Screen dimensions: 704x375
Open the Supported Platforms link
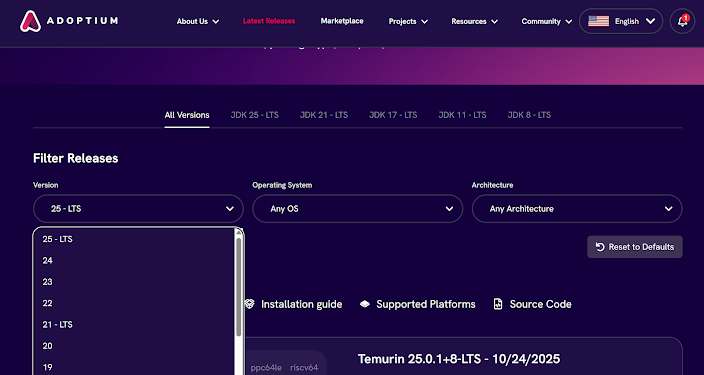tap(426, 304)
